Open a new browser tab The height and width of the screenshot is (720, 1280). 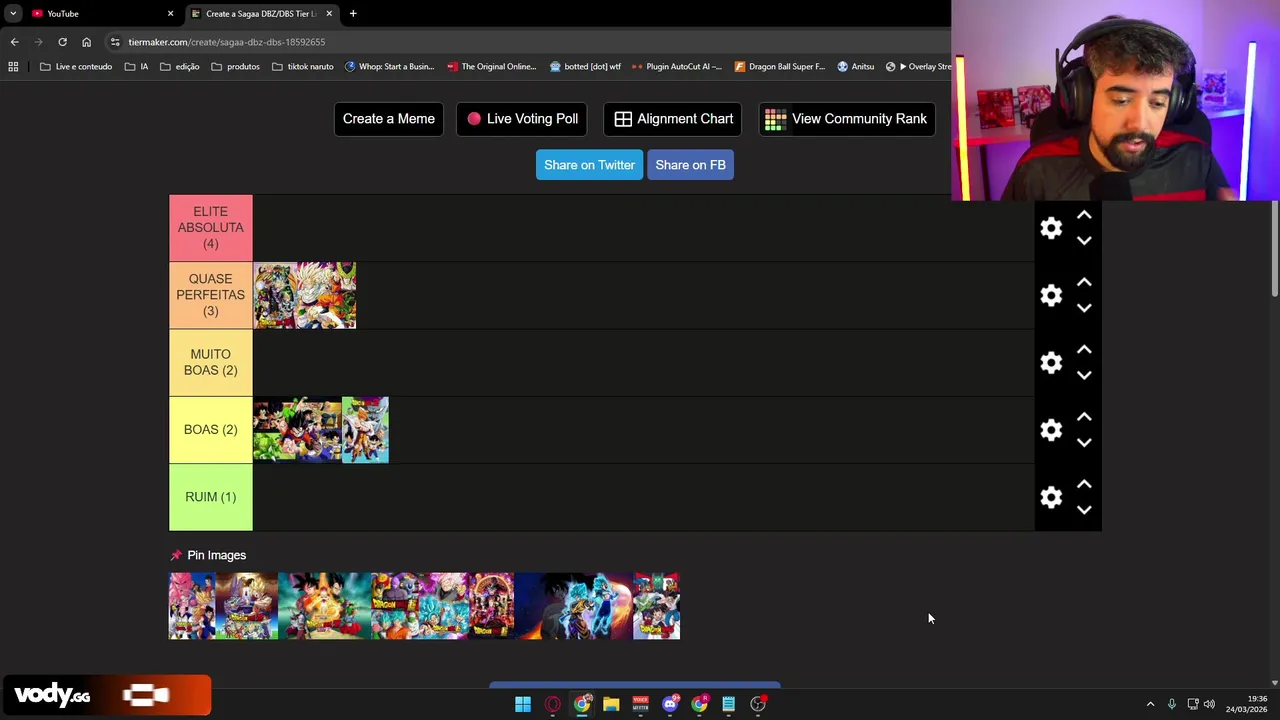(353, 14)
